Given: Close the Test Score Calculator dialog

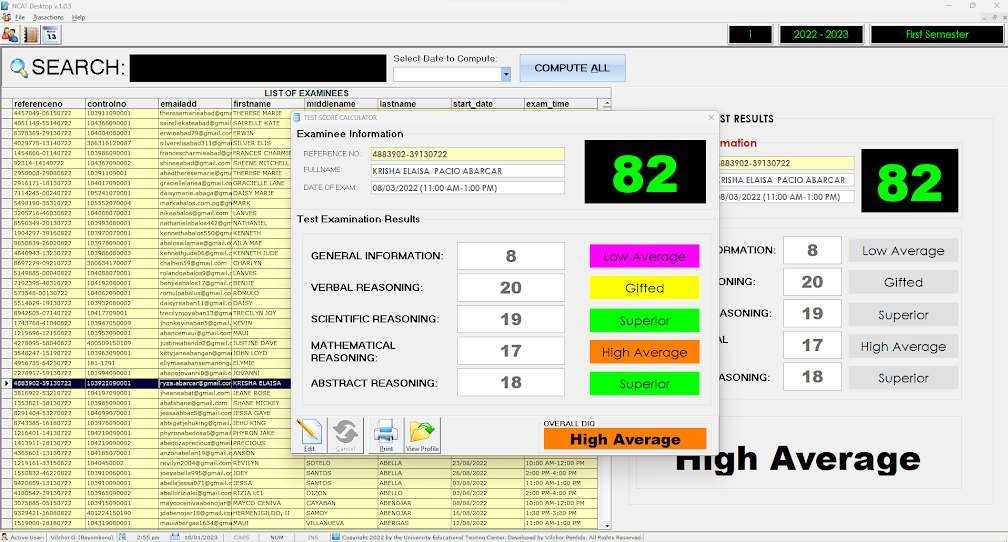Looking at the screenshot, I should point(711,117).
